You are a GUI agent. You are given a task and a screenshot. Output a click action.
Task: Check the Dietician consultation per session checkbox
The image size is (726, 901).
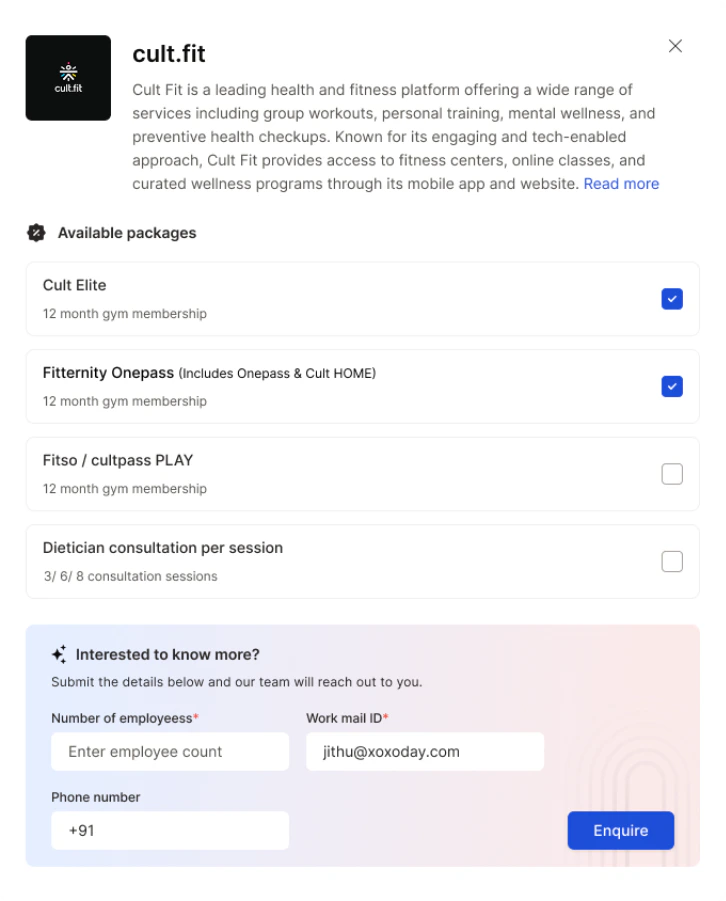(x=671, y=561)
